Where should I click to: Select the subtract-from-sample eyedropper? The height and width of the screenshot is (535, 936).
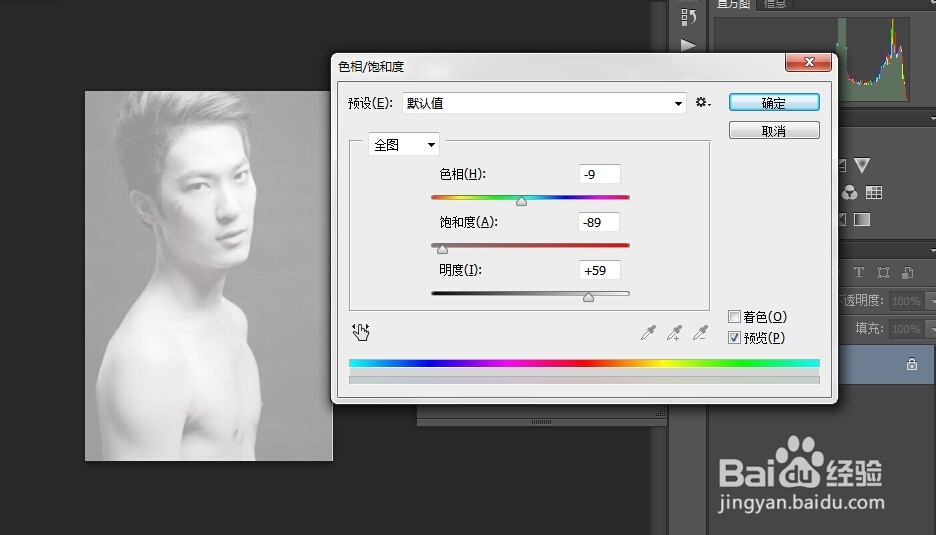click(x=700, y=333)
